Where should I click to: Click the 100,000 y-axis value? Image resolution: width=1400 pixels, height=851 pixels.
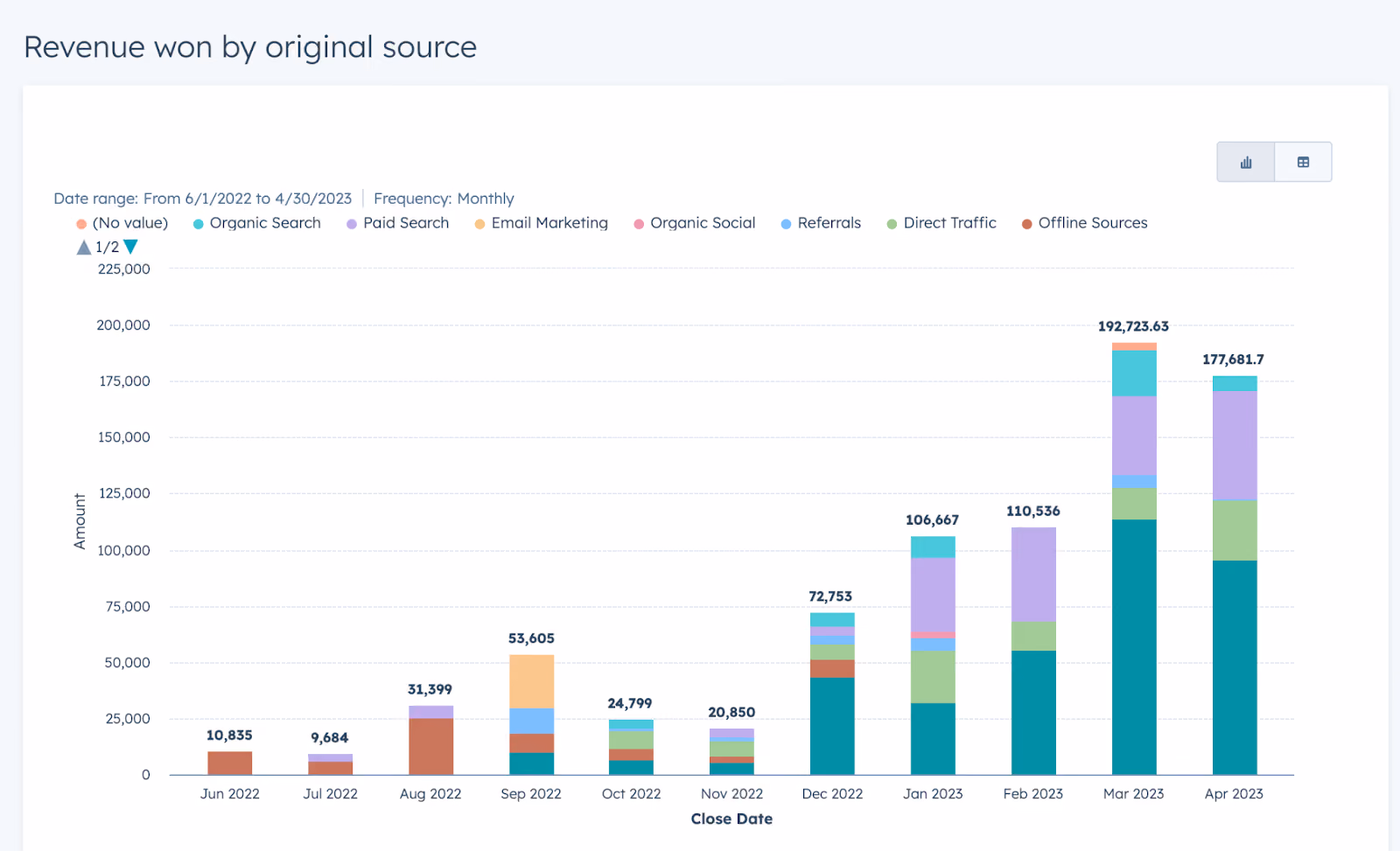124,551
